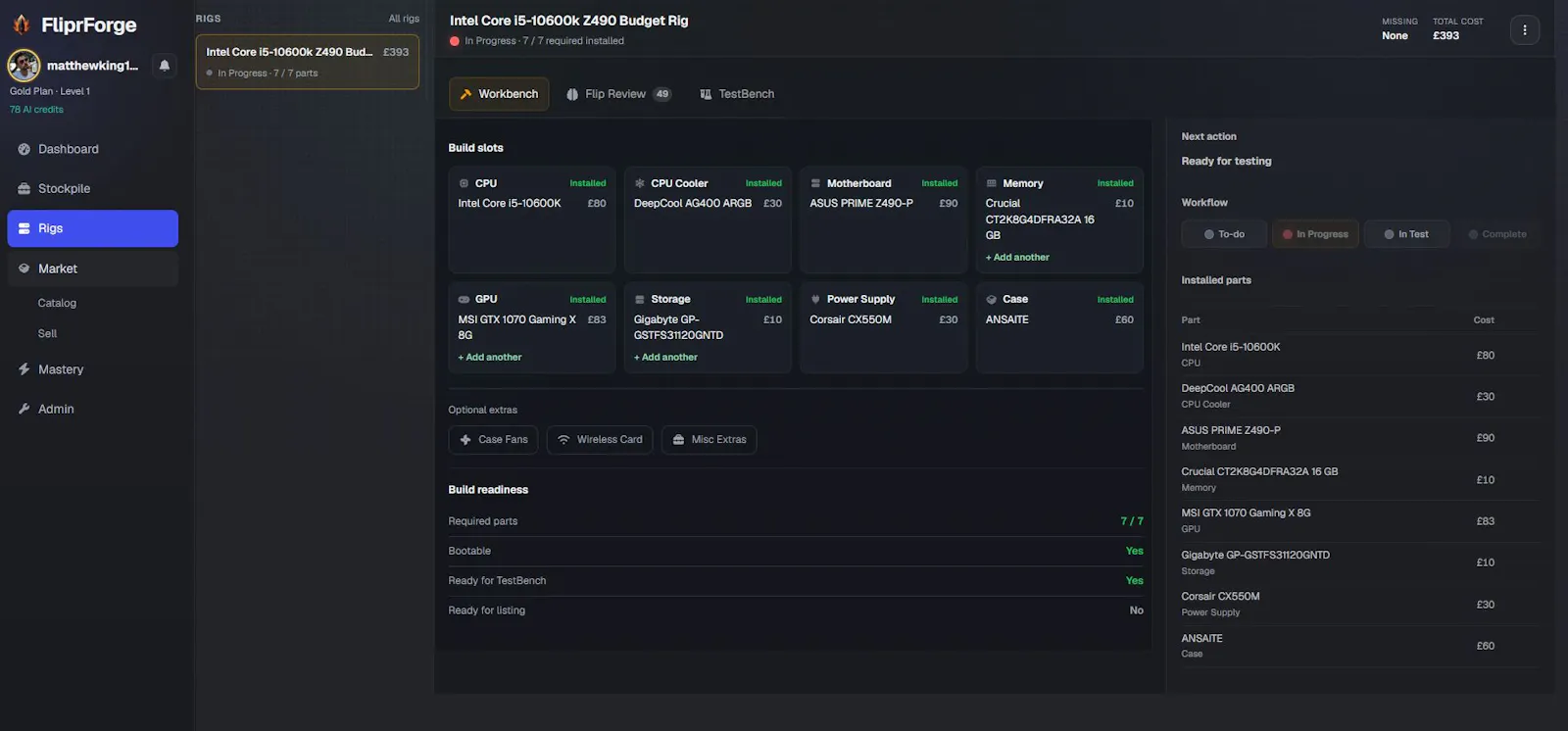This screenshot has height=731, width=1568.
Task: Select the Intel Core i5-10600k rig card
Action: click(308, 62)
